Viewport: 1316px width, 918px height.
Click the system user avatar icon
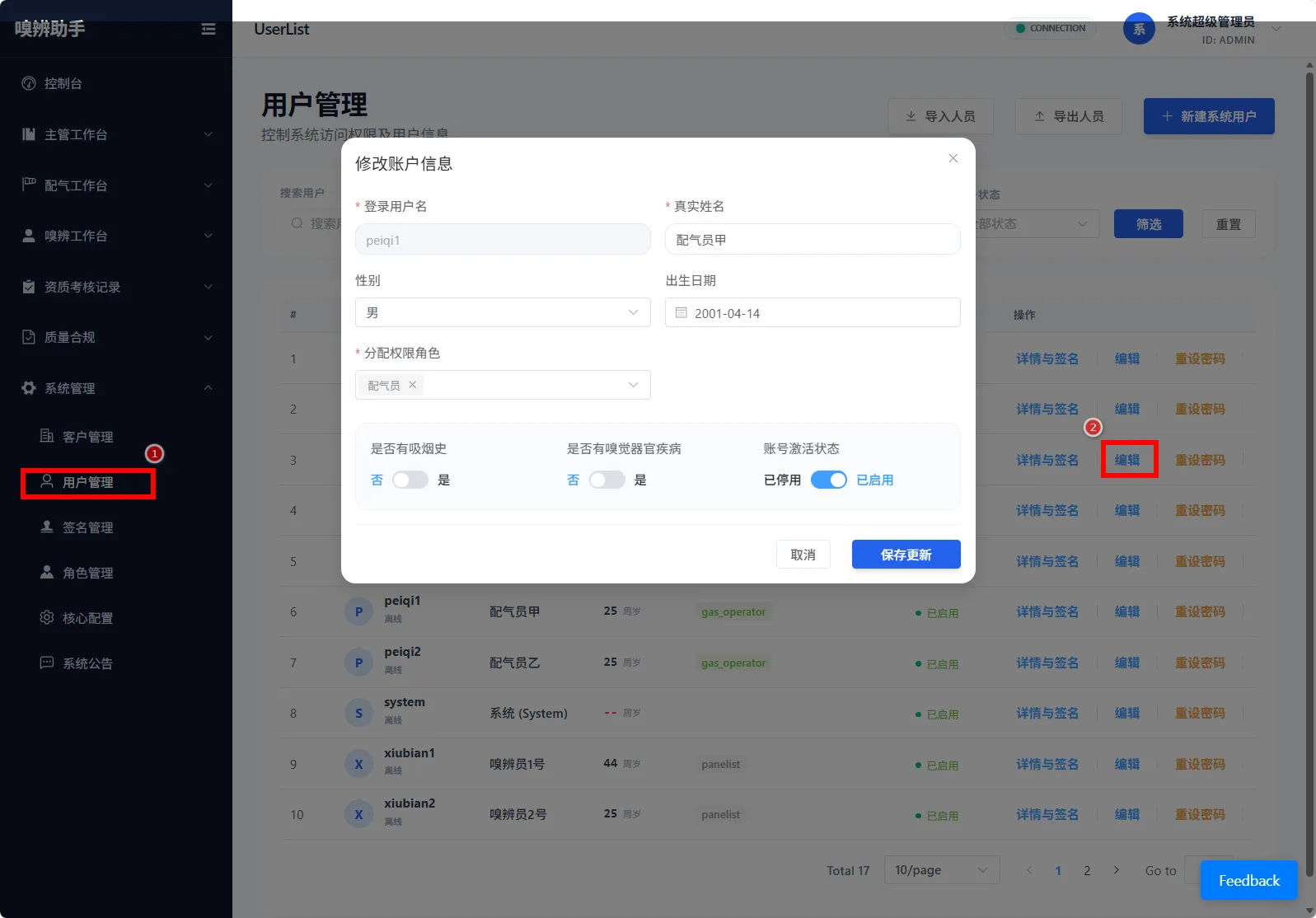pyautogui.click(x=358, y=714)
